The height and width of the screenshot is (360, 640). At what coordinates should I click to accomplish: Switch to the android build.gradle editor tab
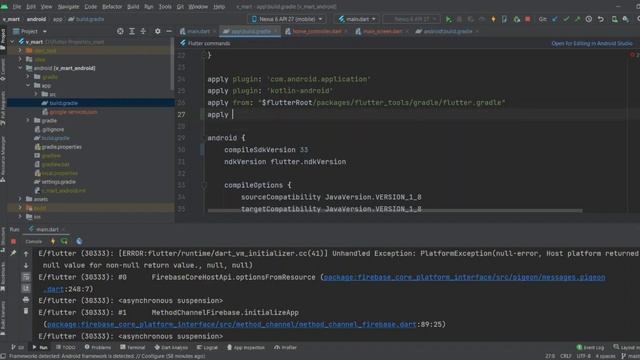point(447,31)
